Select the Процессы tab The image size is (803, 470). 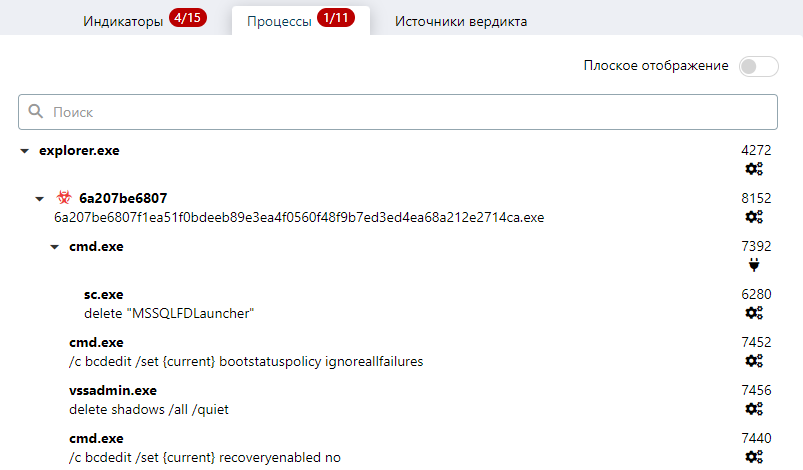(279, 21)
